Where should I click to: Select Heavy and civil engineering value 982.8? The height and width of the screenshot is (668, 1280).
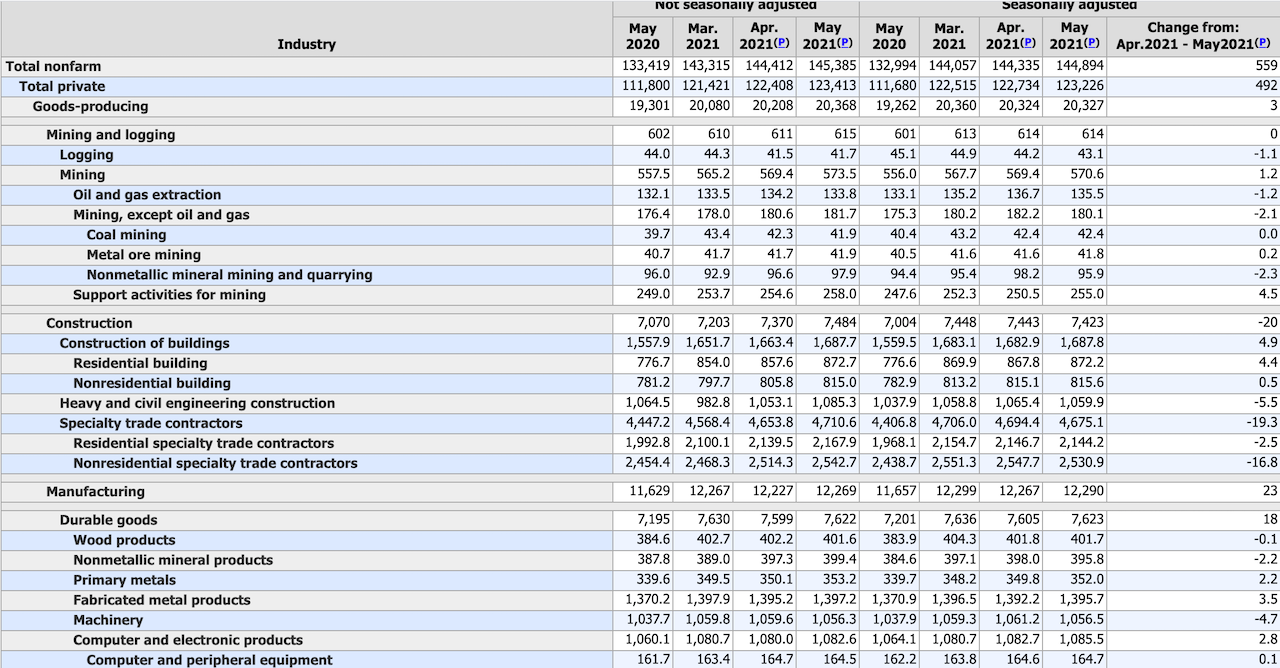pyautogui.click(x=713, y=403)
